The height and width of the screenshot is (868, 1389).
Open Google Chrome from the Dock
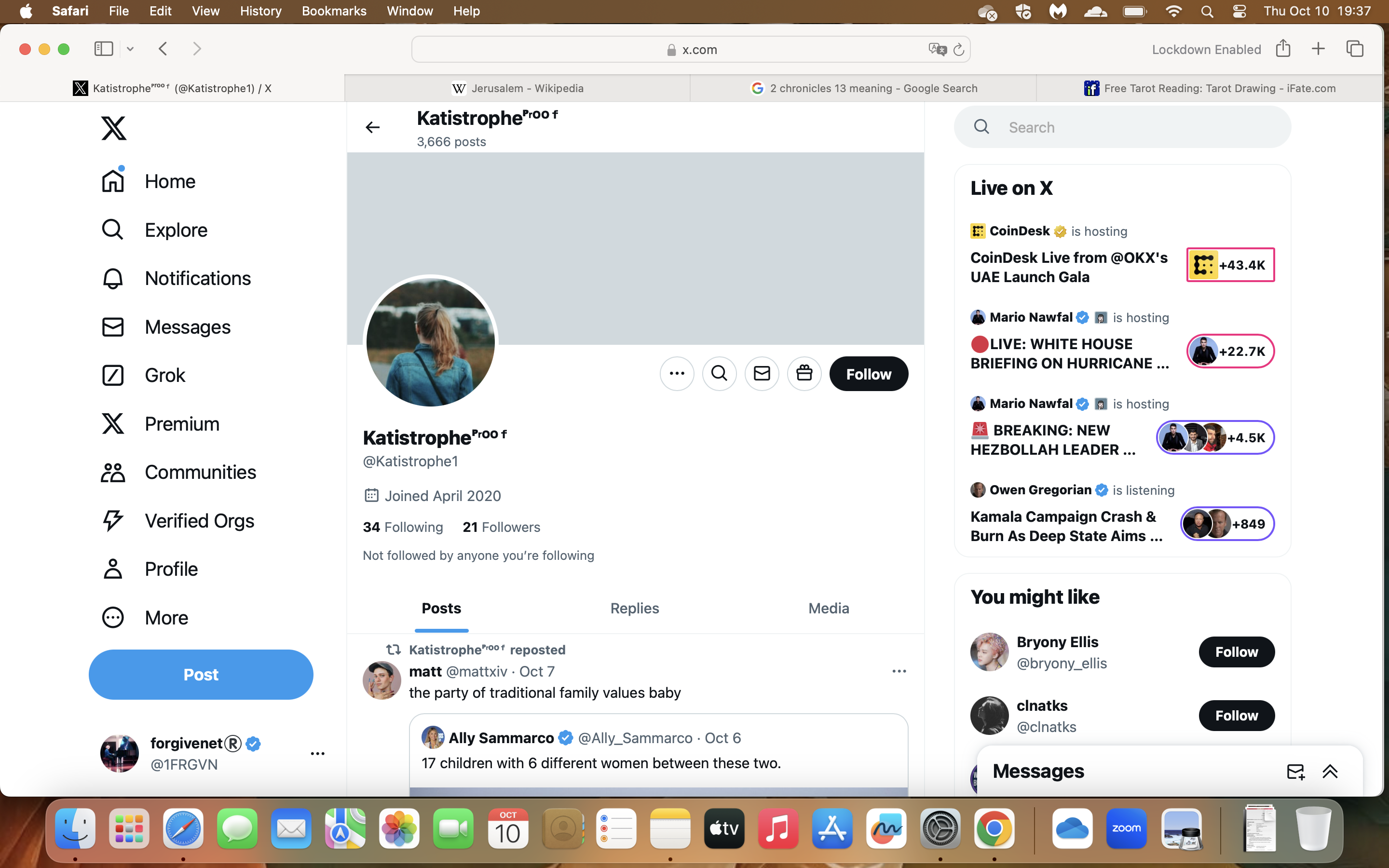994,829
